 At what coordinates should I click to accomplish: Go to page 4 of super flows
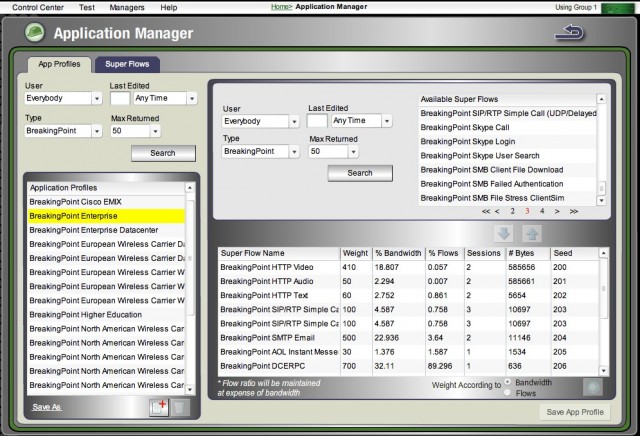(x=542, y=211)
